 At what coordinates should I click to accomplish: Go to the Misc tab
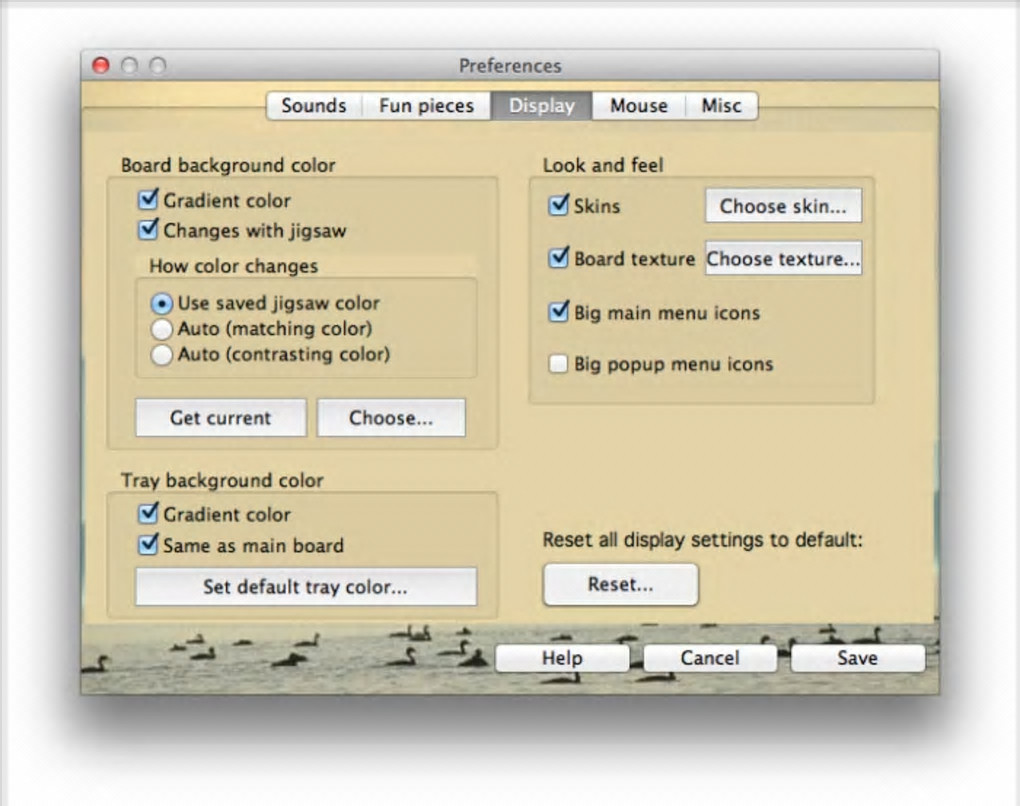(x=721, y=106)
